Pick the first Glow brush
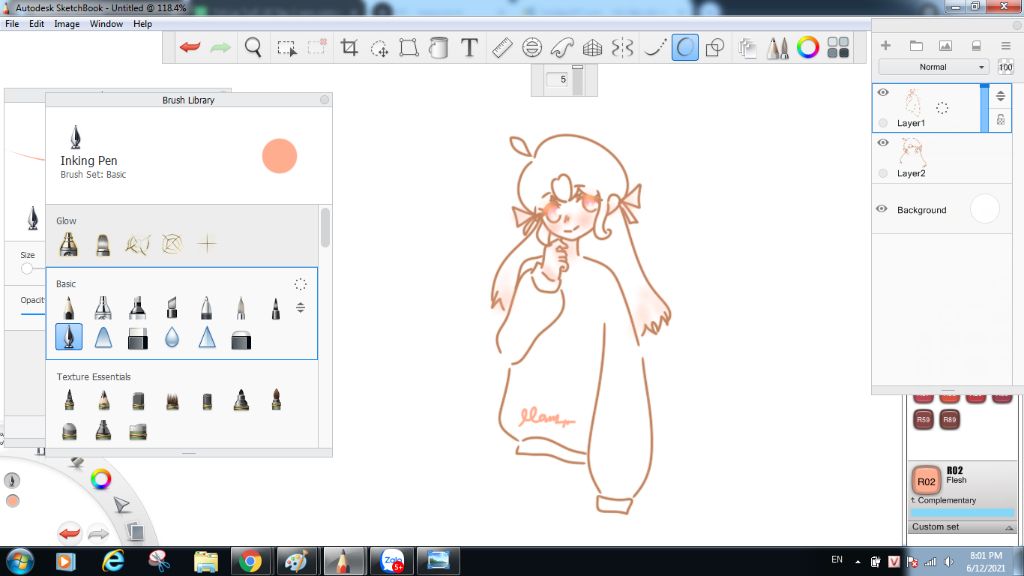The width and height of the screenshot is (1024, 576). point(69,244)
